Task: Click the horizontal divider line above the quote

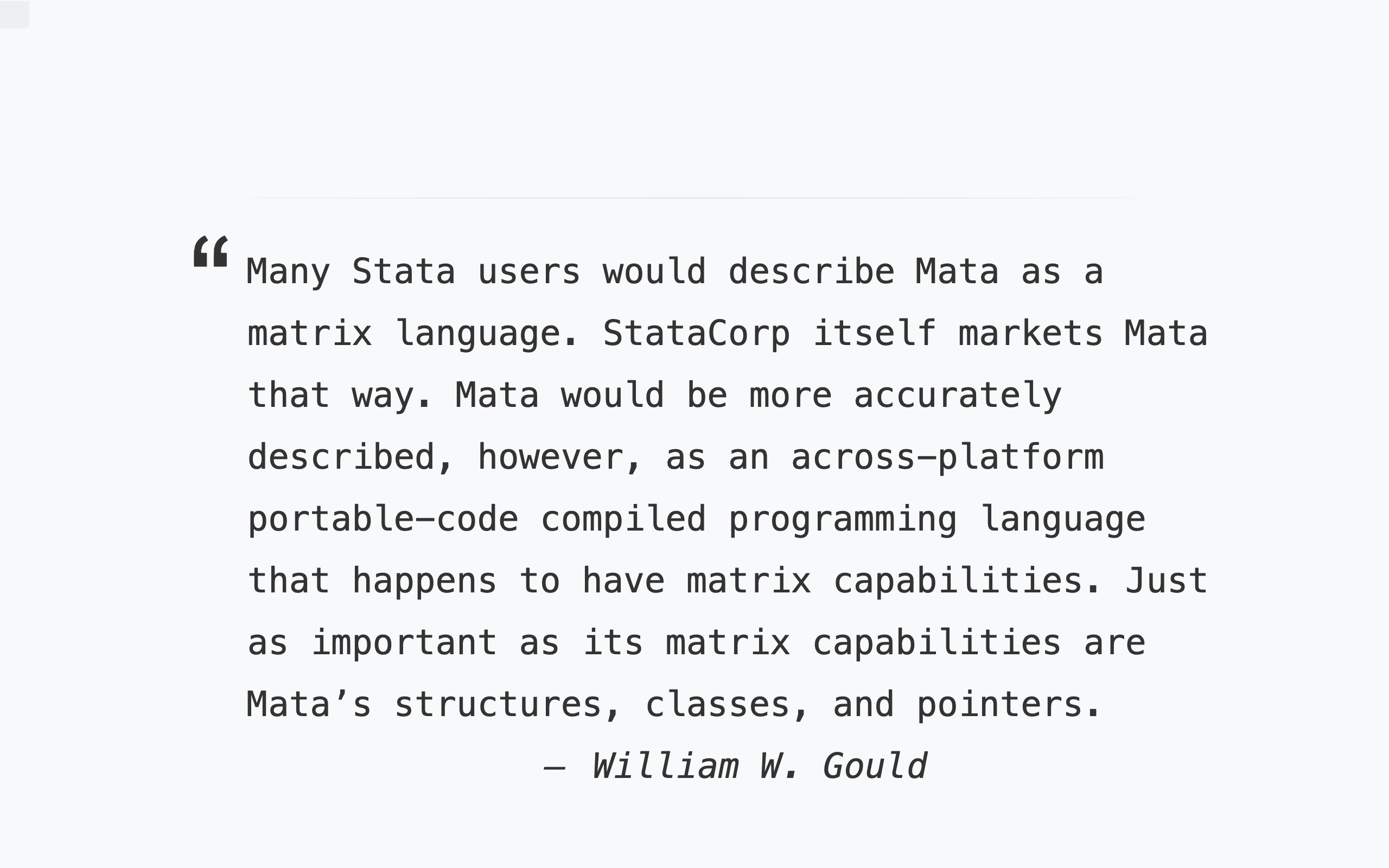Action: (694, 198)
